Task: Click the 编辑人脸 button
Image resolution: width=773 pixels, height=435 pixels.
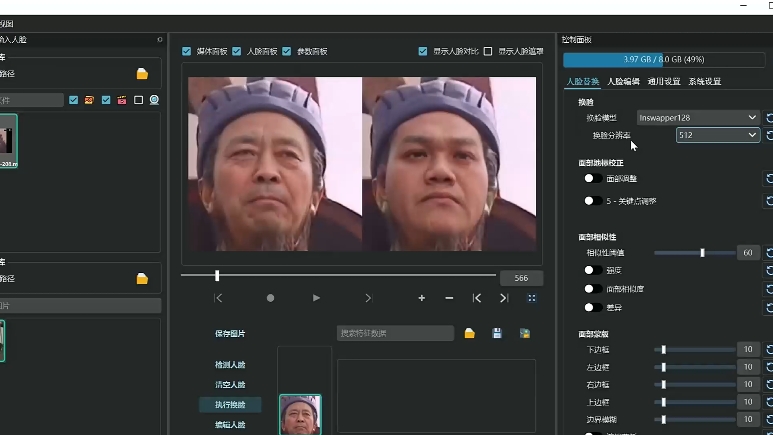Action: click(230, 424)
